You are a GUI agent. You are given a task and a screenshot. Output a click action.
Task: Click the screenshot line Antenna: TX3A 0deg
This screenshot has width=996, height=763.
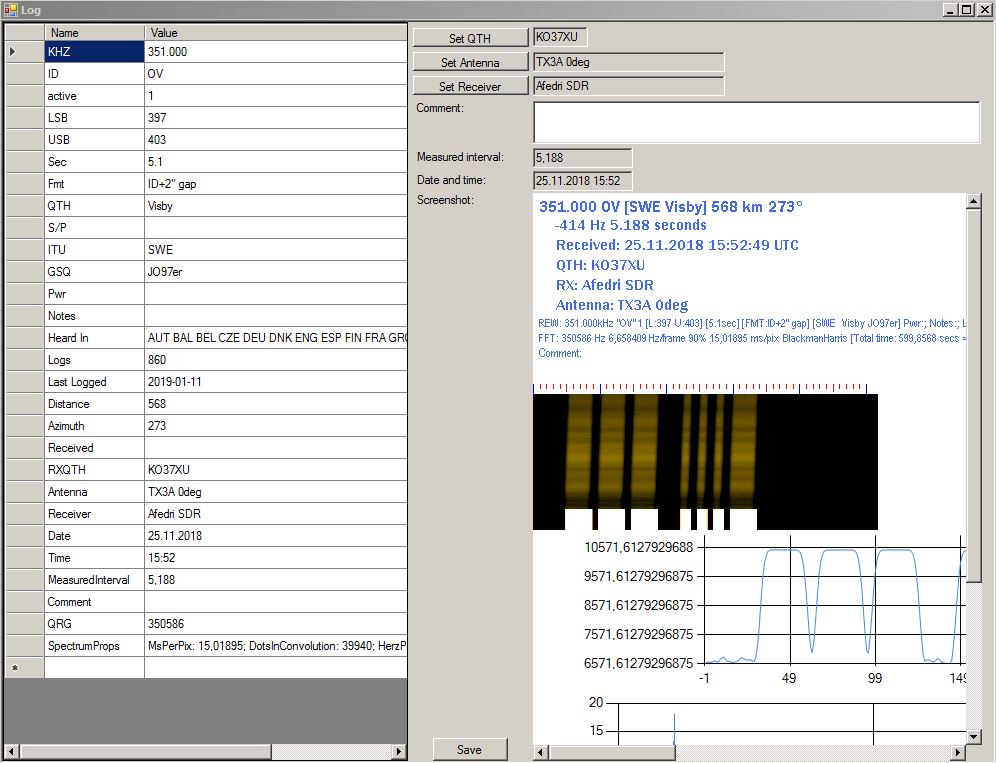coord(622,305)
